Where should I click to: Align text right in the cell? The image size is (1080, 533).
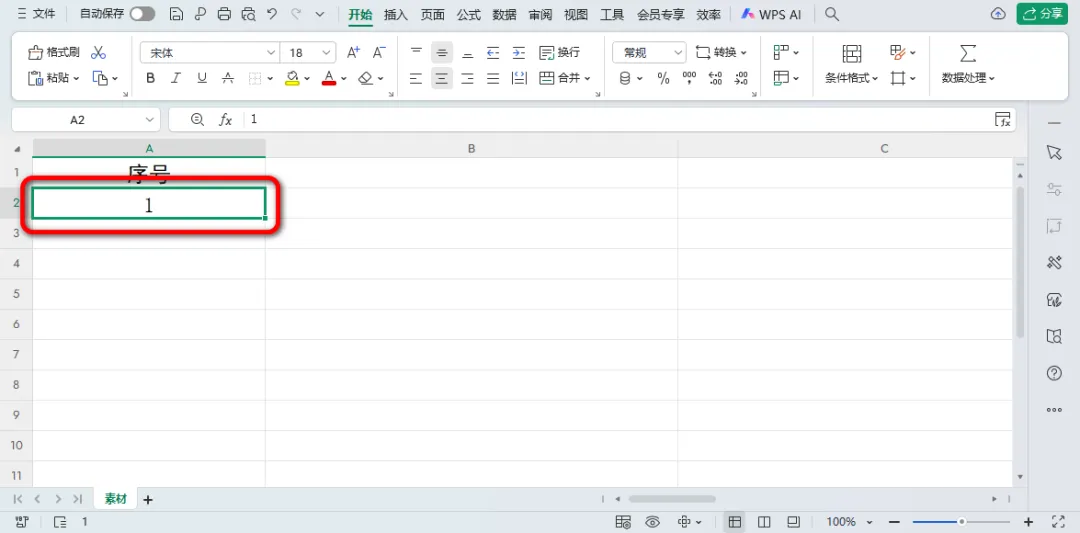pos(468,79)
